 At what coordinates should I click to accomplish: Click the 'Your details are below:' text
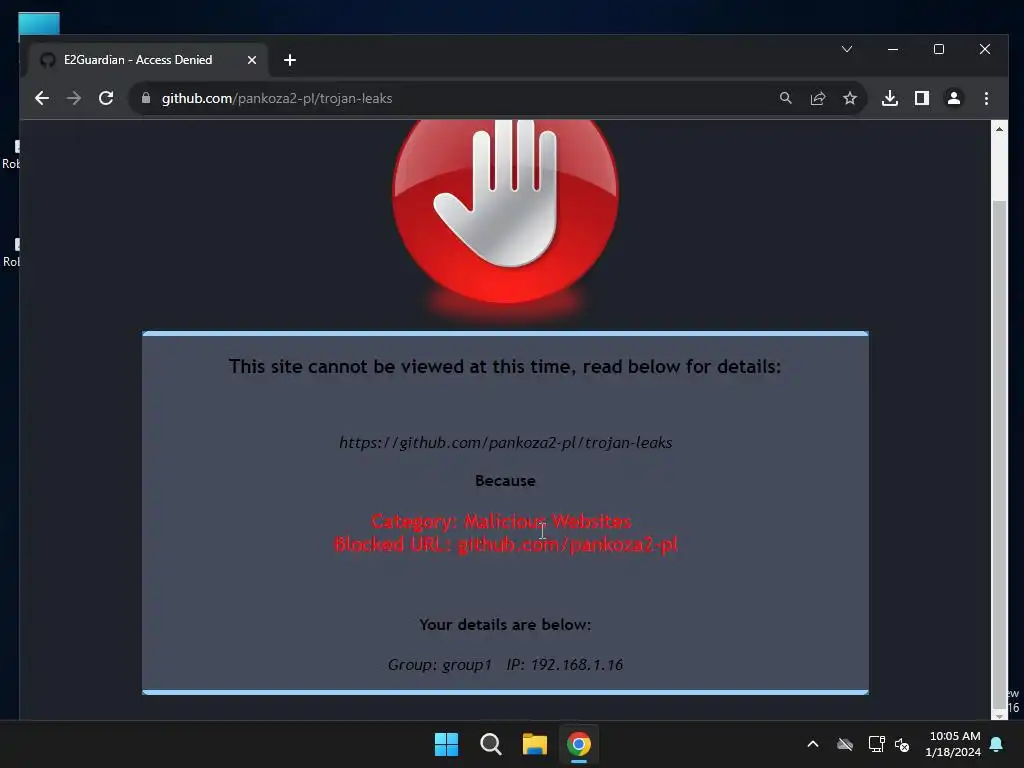click(x=505, y=624)
